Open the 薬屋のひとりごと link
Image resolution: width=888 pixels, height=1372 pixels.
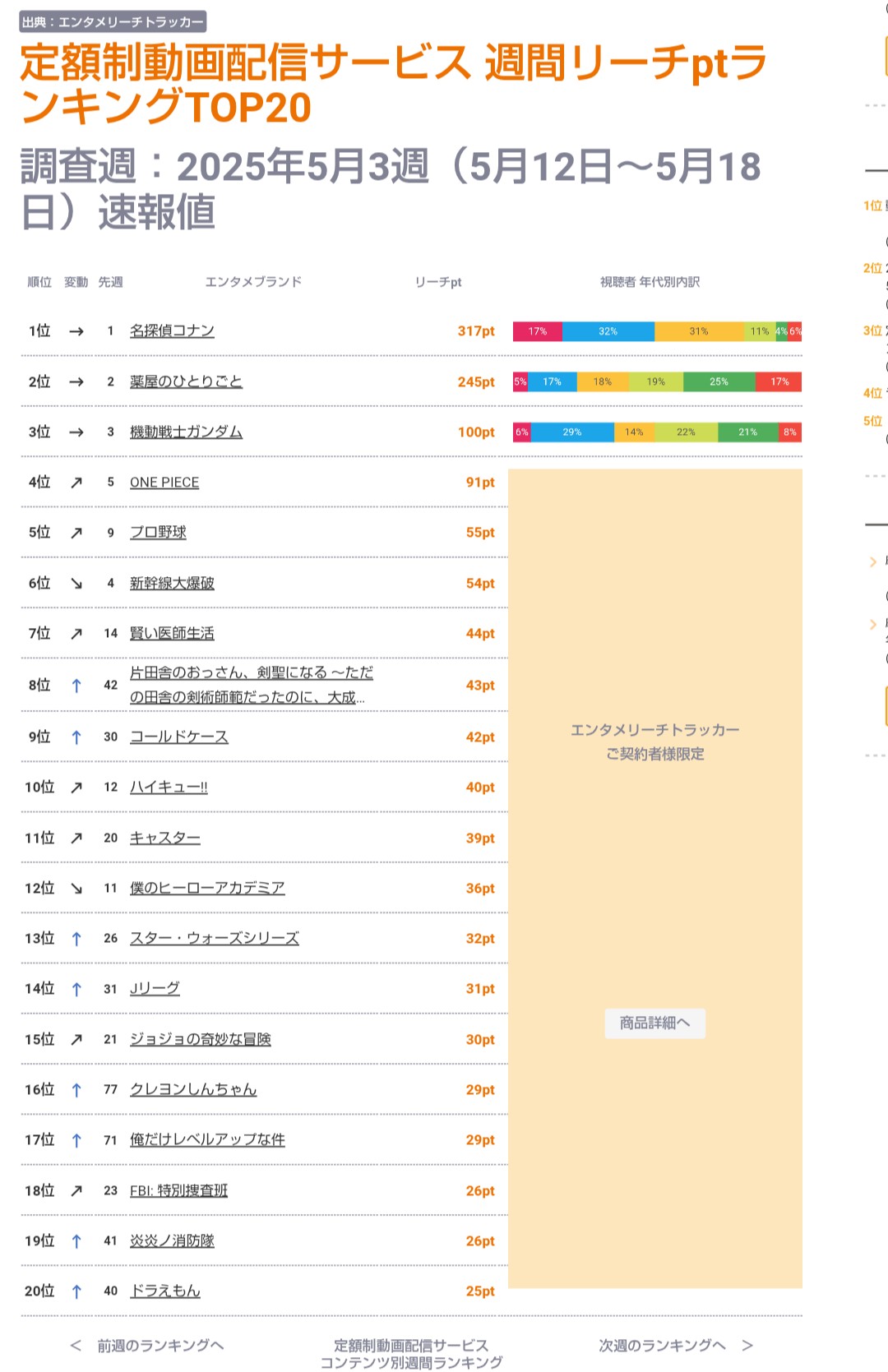point(186,381)
